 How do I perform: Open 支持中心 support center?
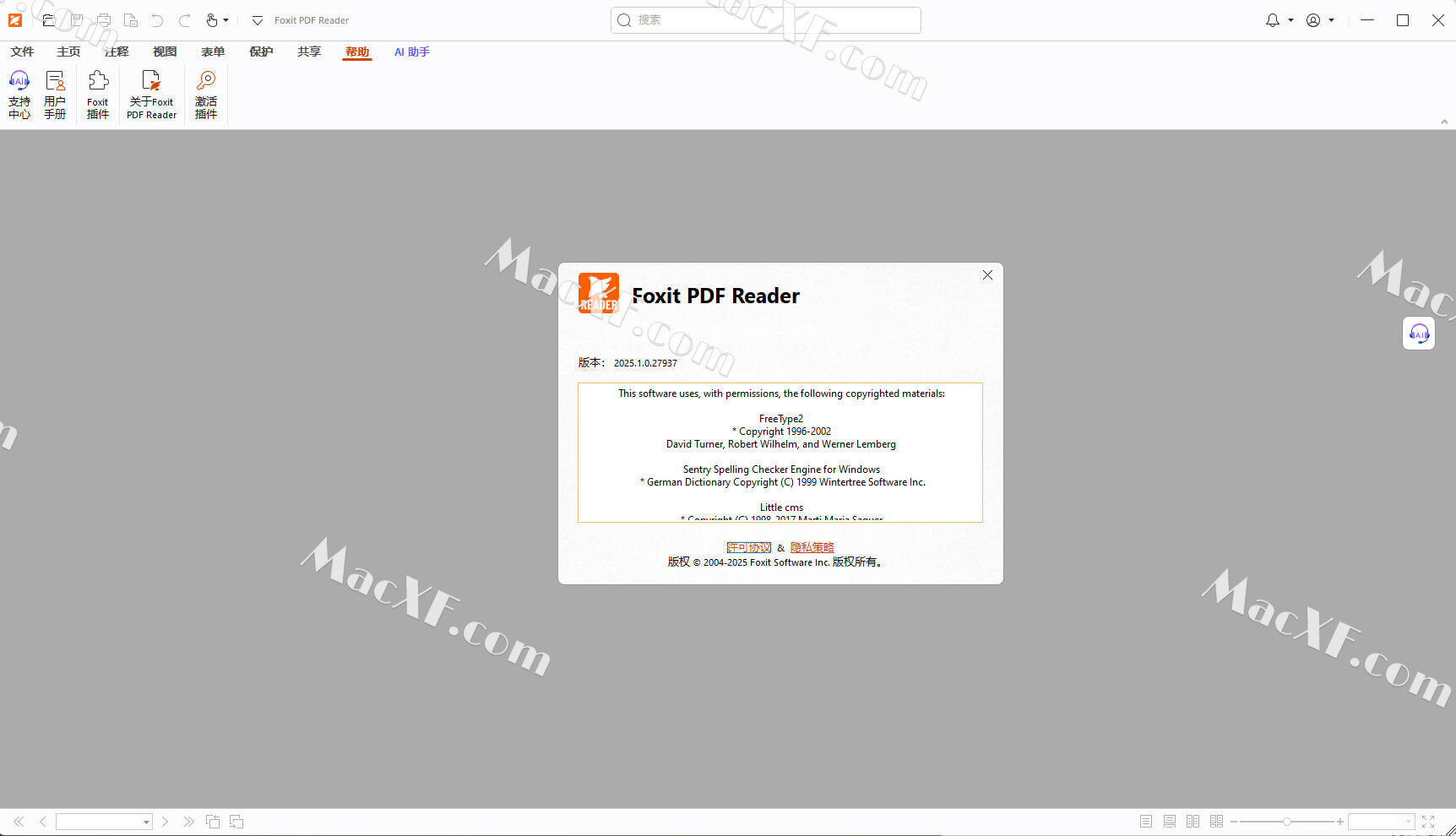click(x=19, y=95)
